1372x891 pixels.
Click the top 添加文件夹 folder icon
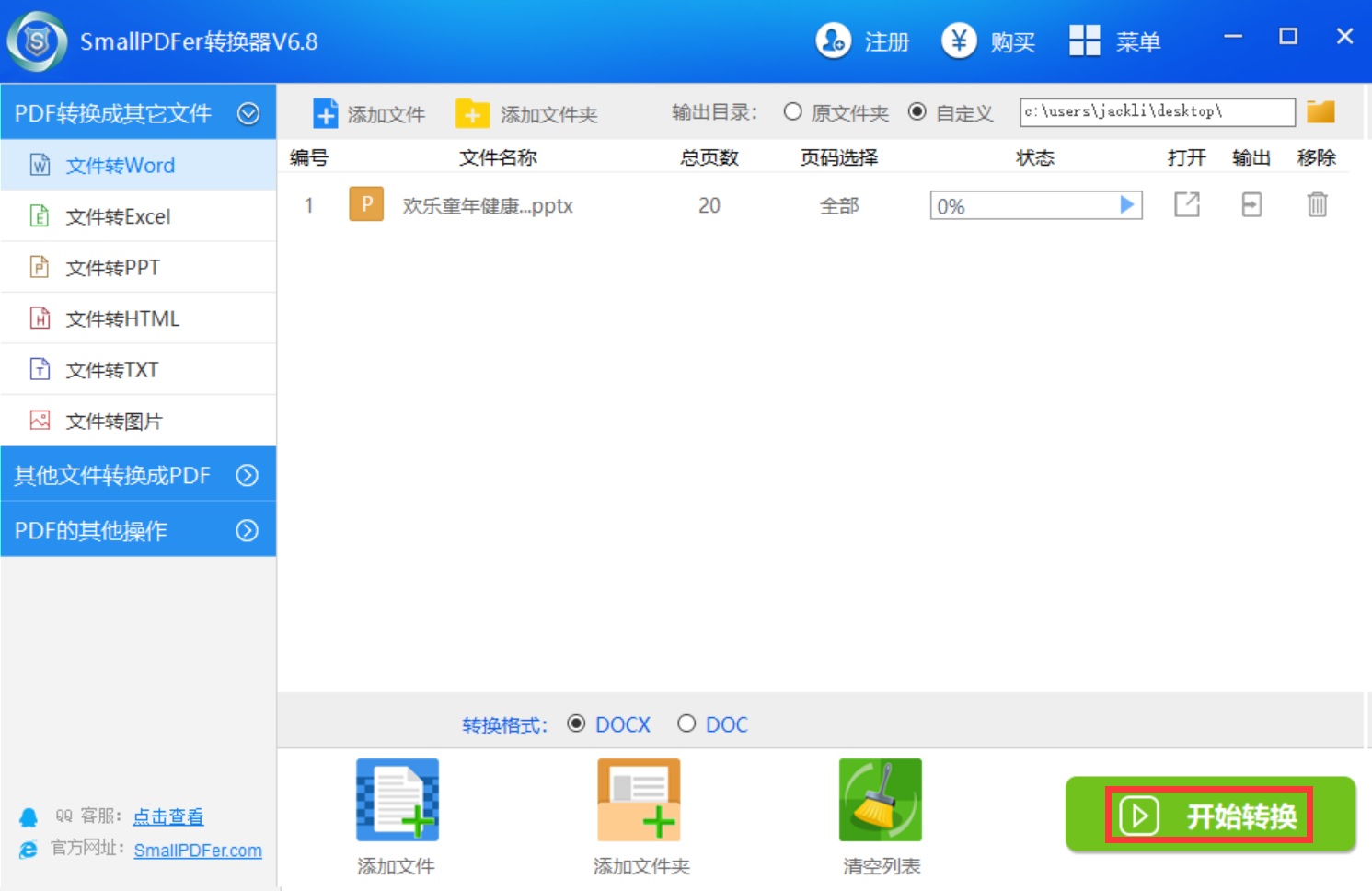click(472, 113)
